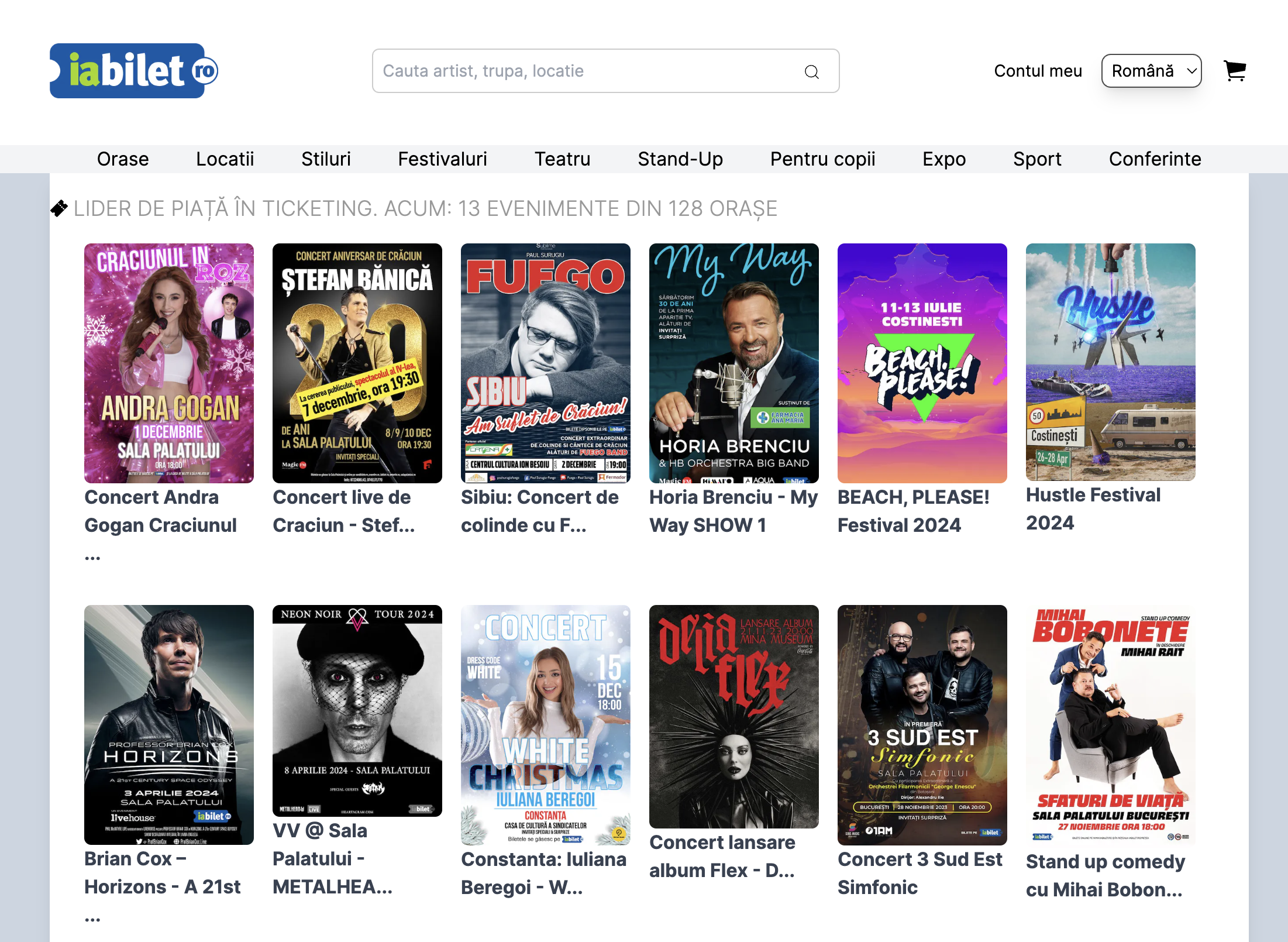Open the Română language dropdown

point(1151,71)
